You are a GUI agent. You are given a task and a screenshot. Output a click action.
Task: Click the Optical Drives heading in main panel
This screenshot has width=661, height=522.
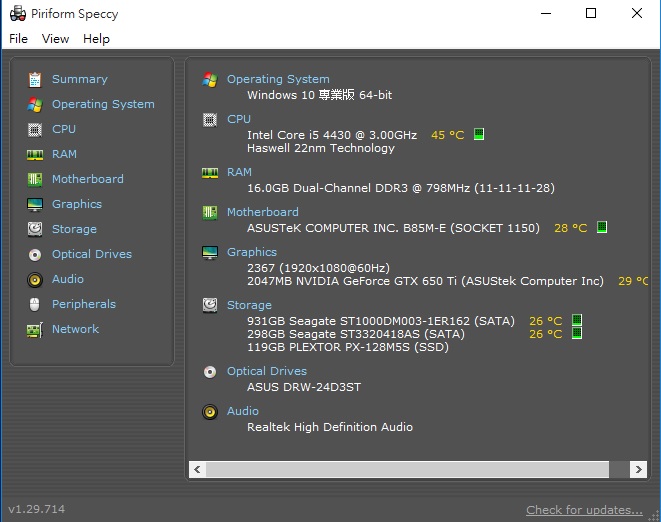tap(267, 371)
